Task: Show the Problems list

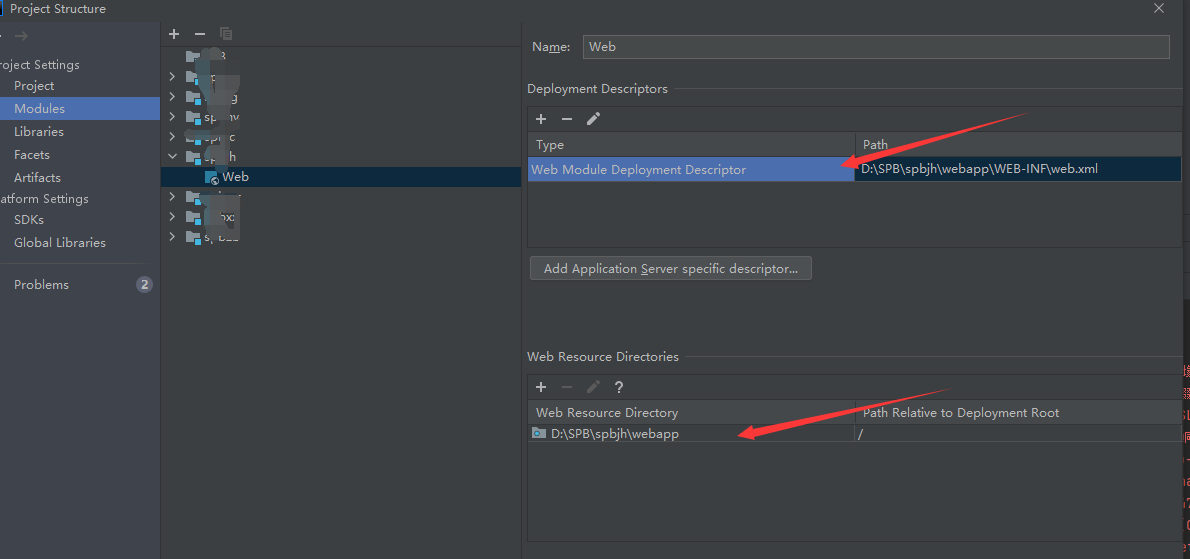Action: point(42,284)
